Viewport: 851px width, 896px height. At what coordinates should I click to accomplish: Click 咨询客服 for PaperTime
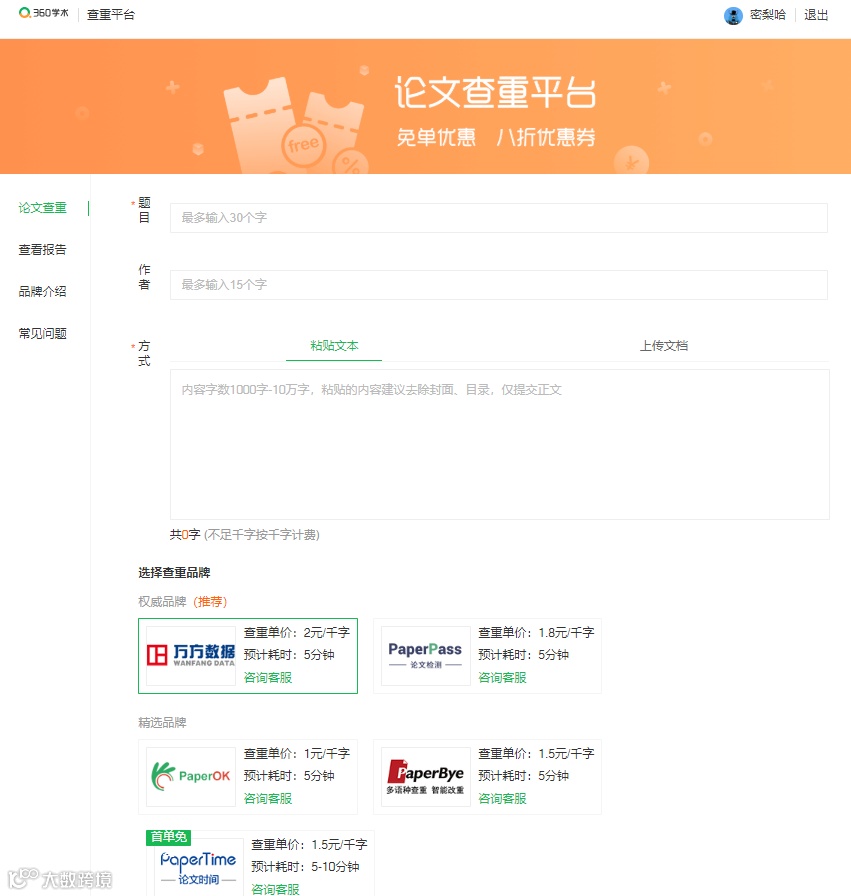pos(275,889)
